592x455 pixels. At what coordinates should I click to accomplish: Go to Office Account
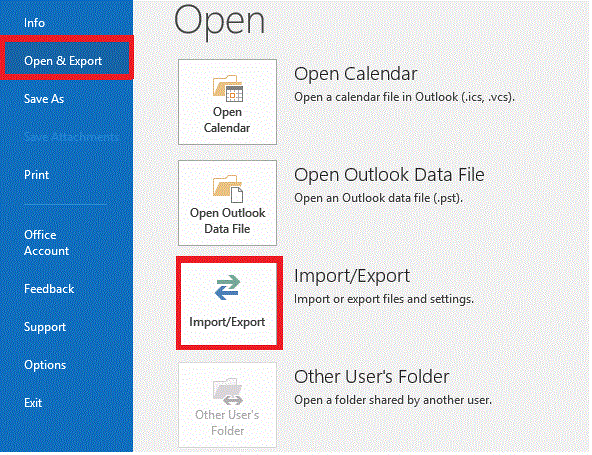click(x=46, y=243)
